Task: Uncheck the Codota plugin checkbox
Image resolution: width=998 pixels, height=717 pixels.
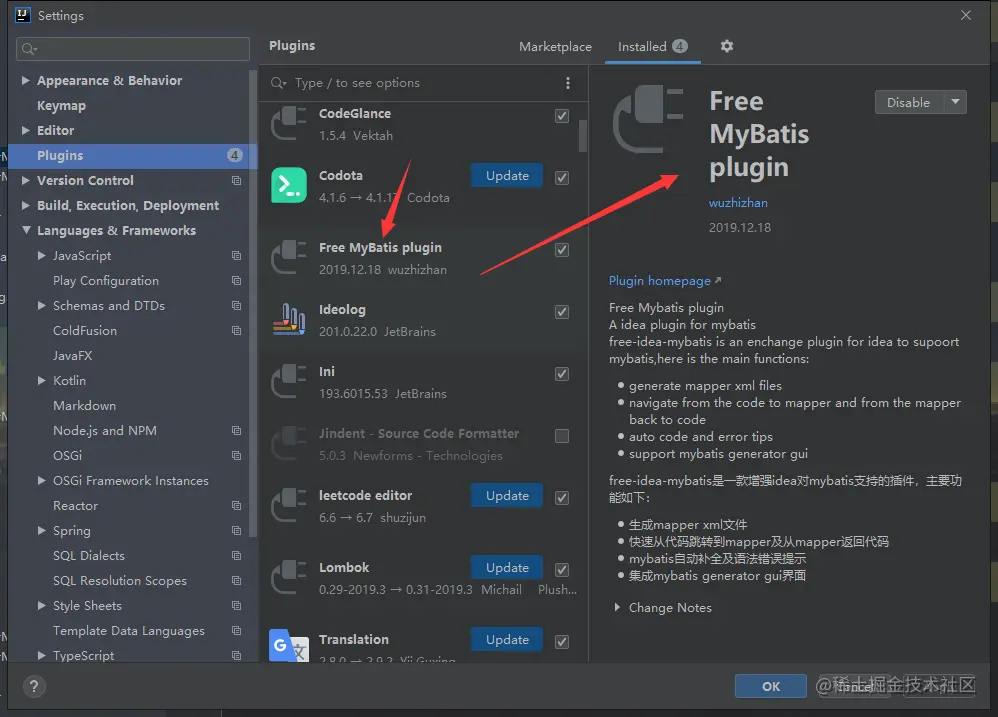Action: pyautogui.click(x=561, y=178)
